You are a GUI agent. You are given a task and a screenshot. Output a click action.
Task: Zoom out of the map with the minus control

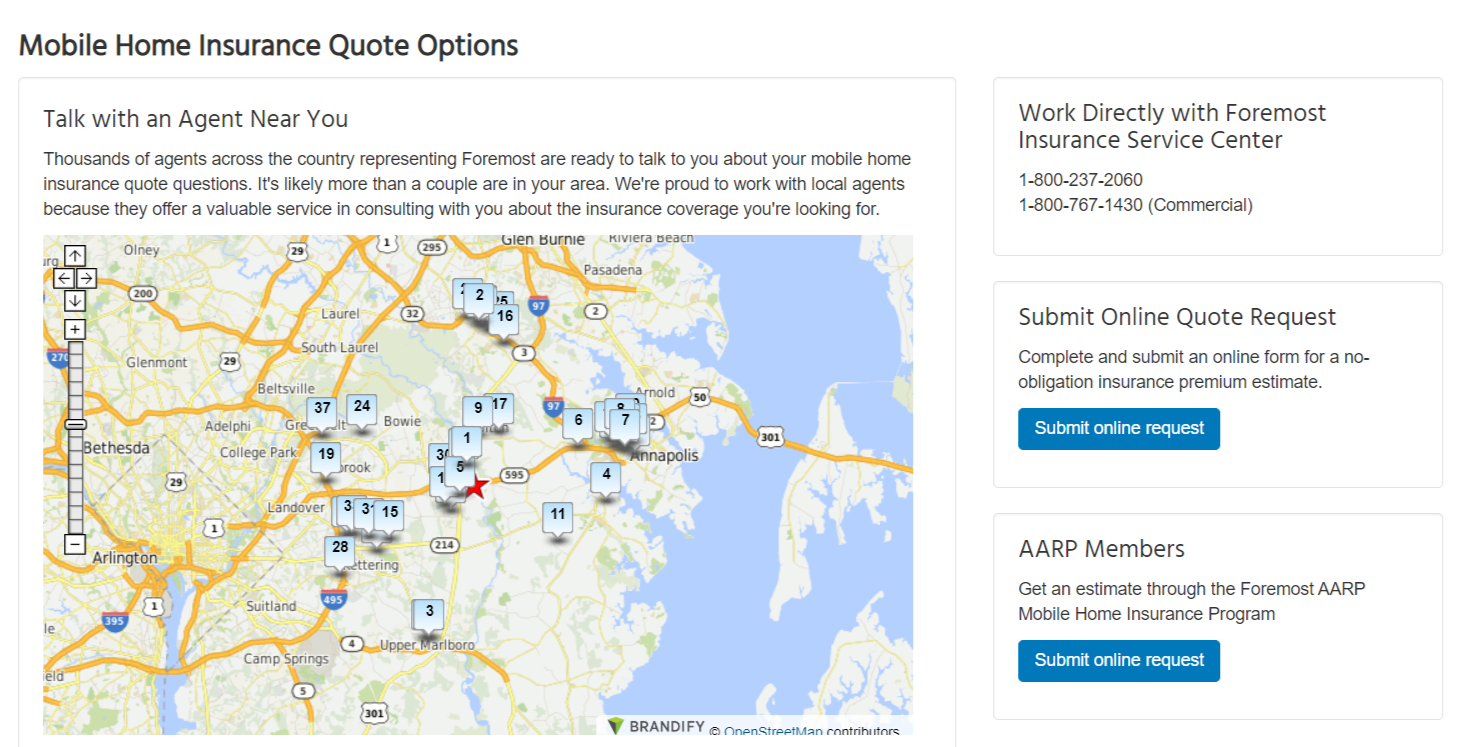coord(73,544)
